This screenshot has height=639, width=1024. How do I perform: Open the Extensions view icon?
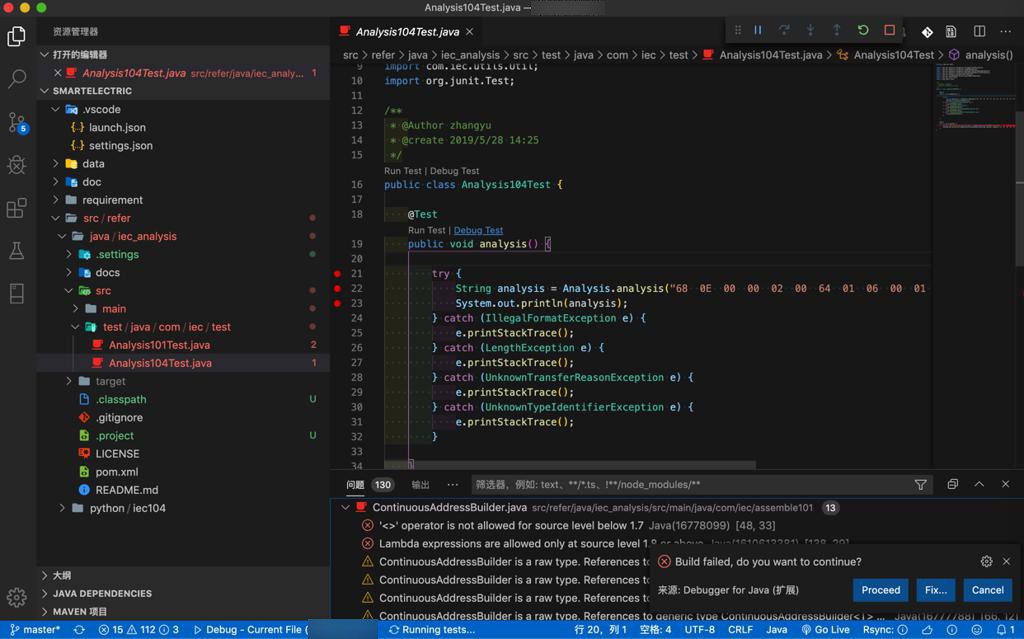17,207
